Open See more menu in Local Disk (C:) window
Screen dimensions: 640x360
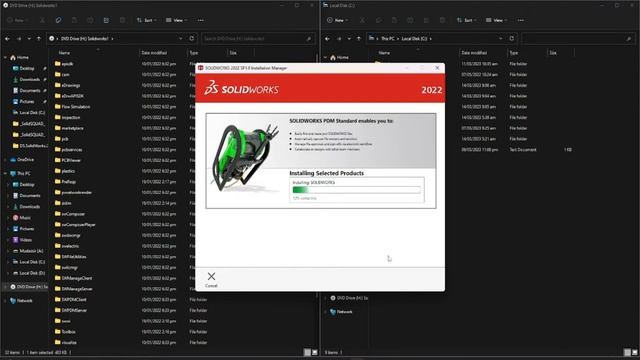point(520,20)
